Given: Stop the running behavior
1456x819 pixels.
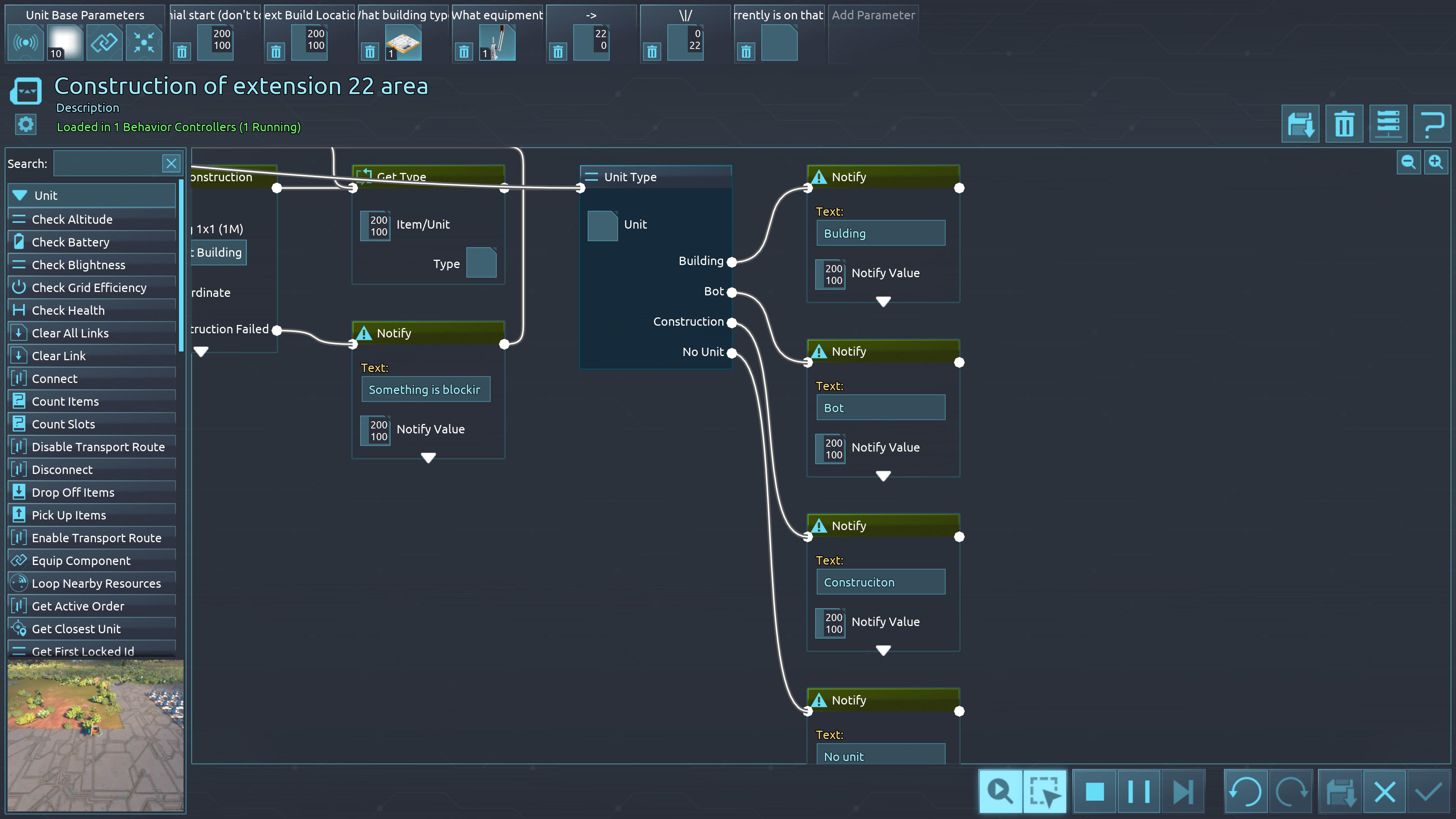Looking at the screenshot, I should (1094, 791).
